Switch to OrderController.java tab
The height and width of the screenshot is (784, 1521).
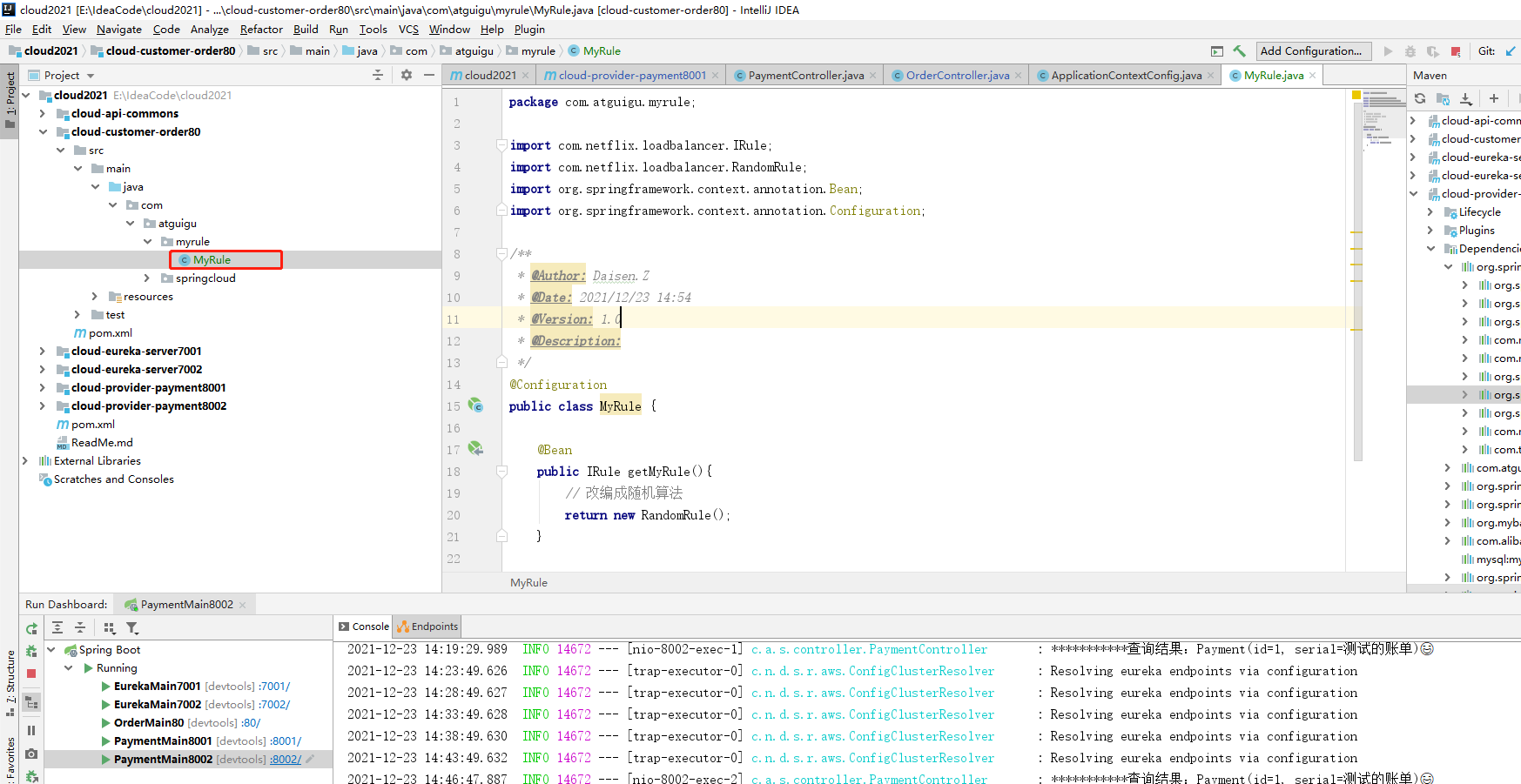point(957,76)
